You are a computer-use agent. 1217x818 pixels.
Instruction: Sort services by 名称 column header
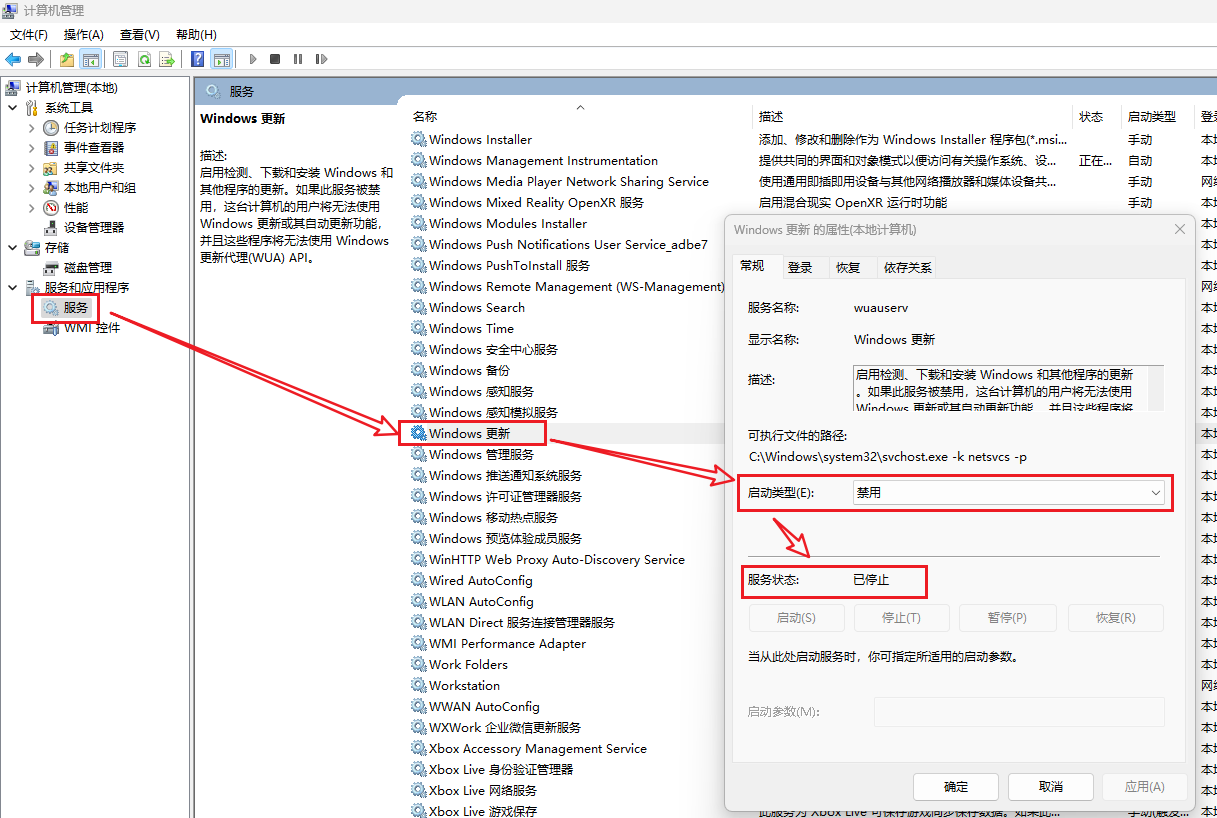click(x=425, y=117)
